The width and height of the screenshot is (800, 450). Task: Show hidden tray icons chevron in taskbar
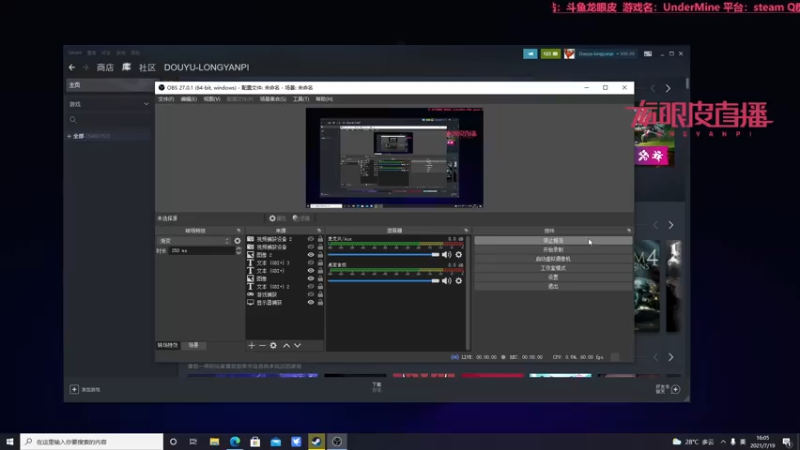723,442
